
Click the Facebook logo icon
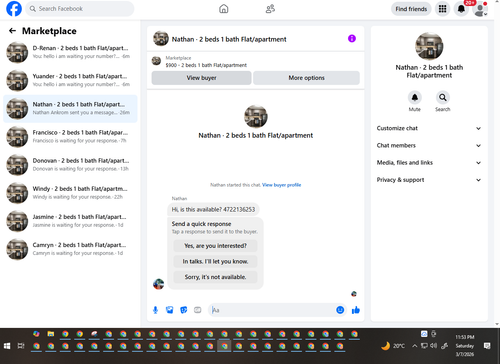(14, 9)
